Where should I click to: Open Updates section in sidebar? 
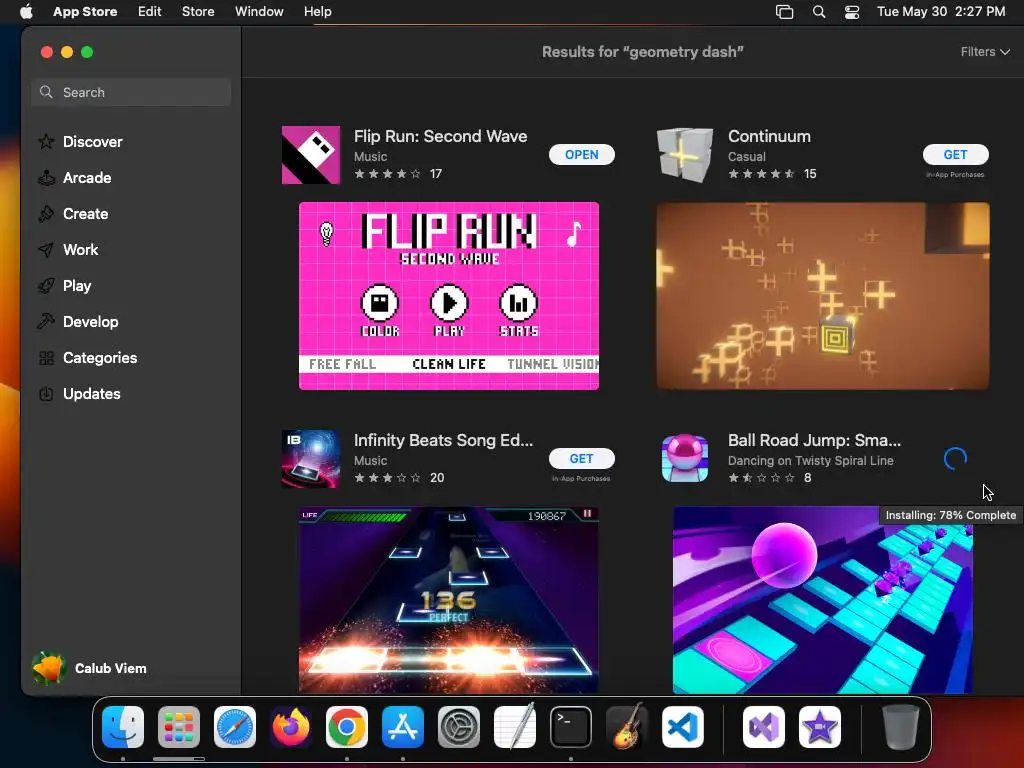91,393
